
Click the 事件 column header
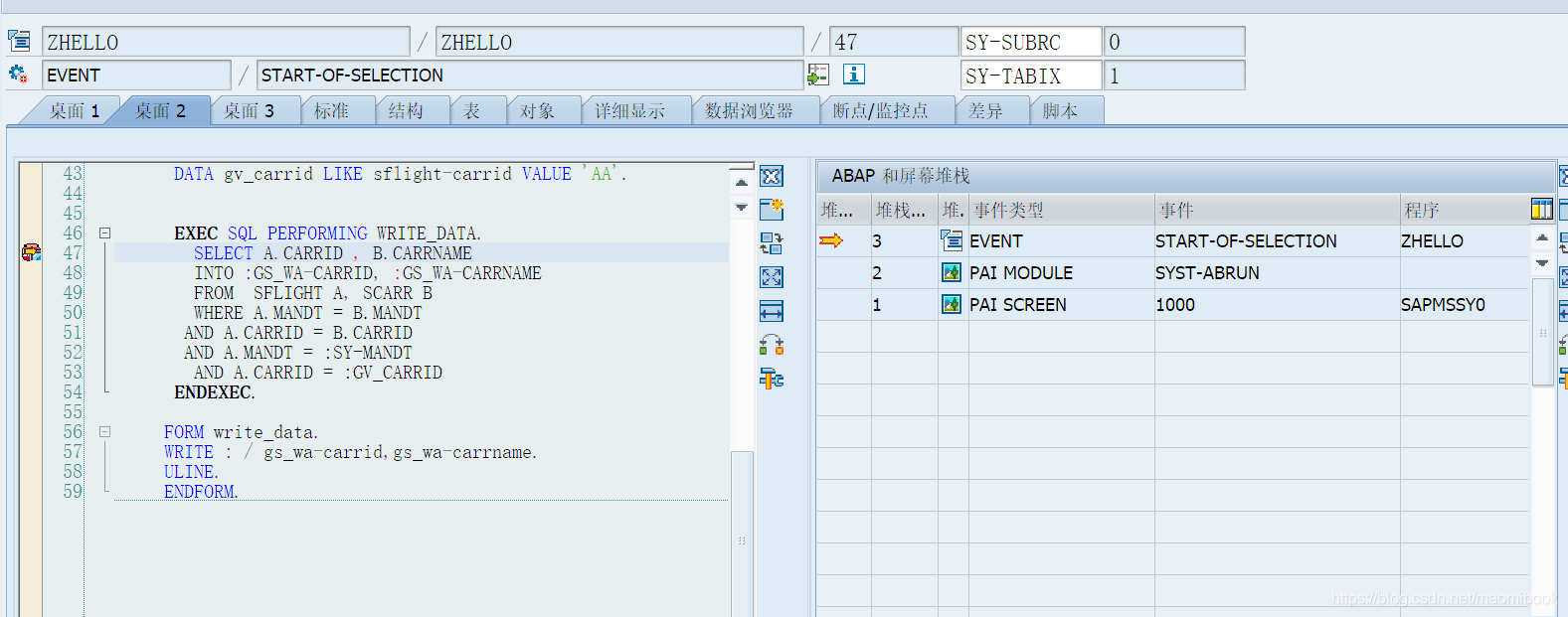pos(1277,210)
